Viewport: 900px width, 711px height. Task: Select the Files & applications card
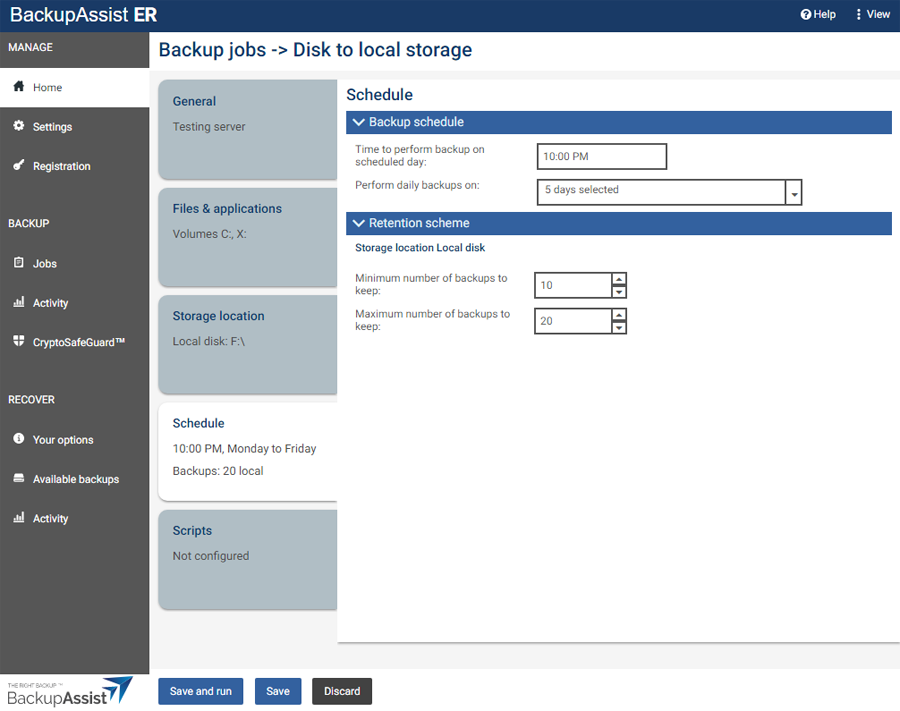248,236
